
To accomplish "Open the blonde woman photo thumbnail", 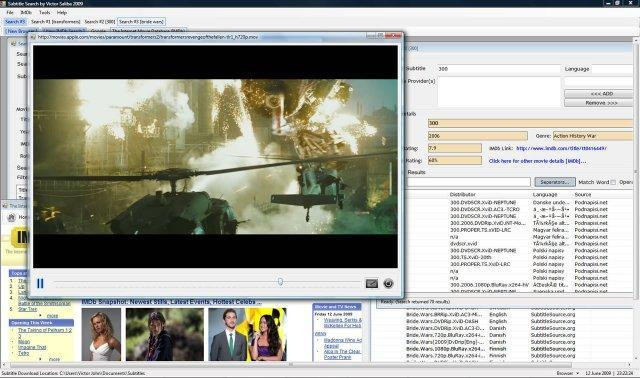I will pyautogui.click(x=101, y=334).
